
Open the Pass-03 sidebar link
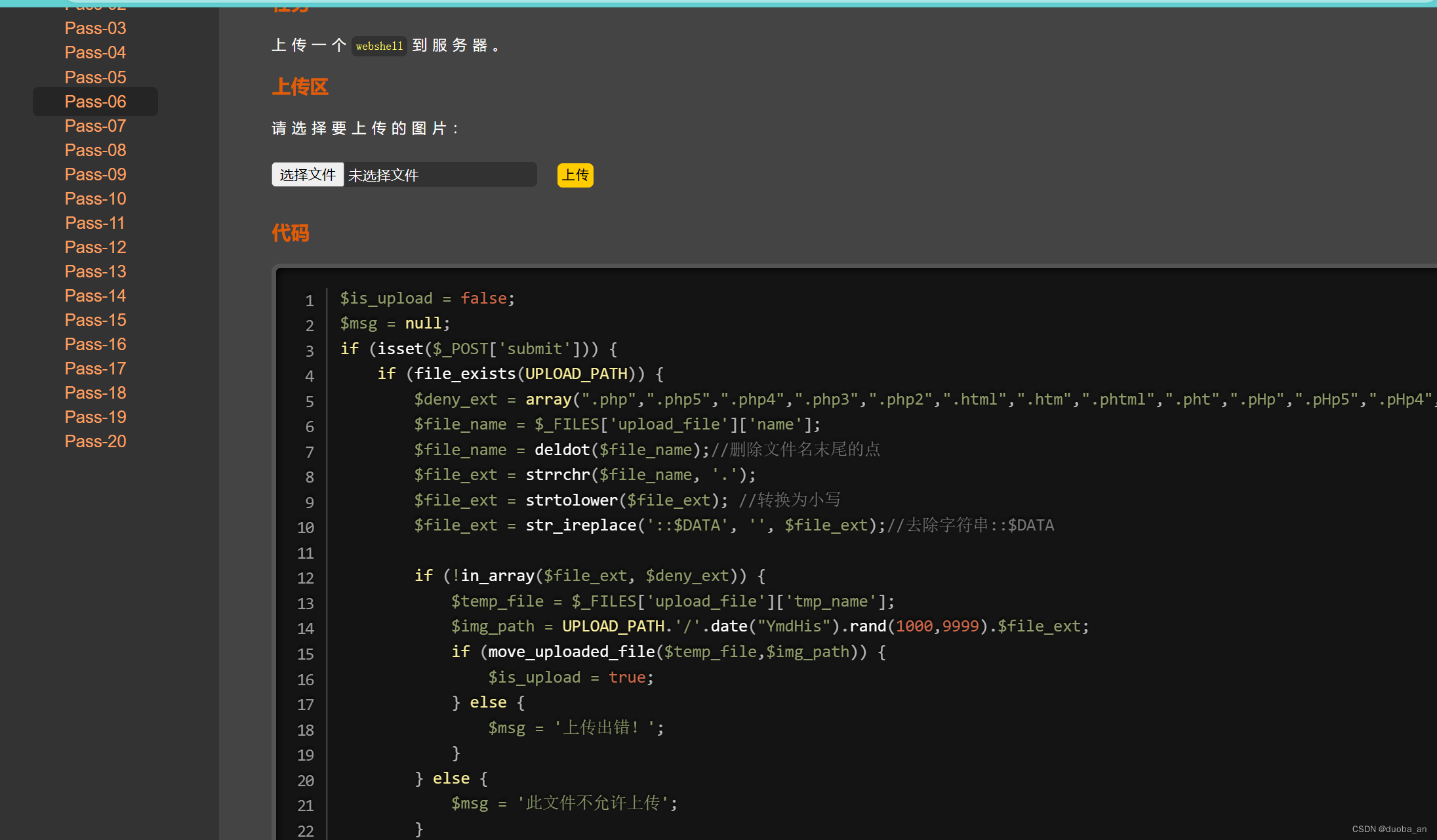coord(95,28)
